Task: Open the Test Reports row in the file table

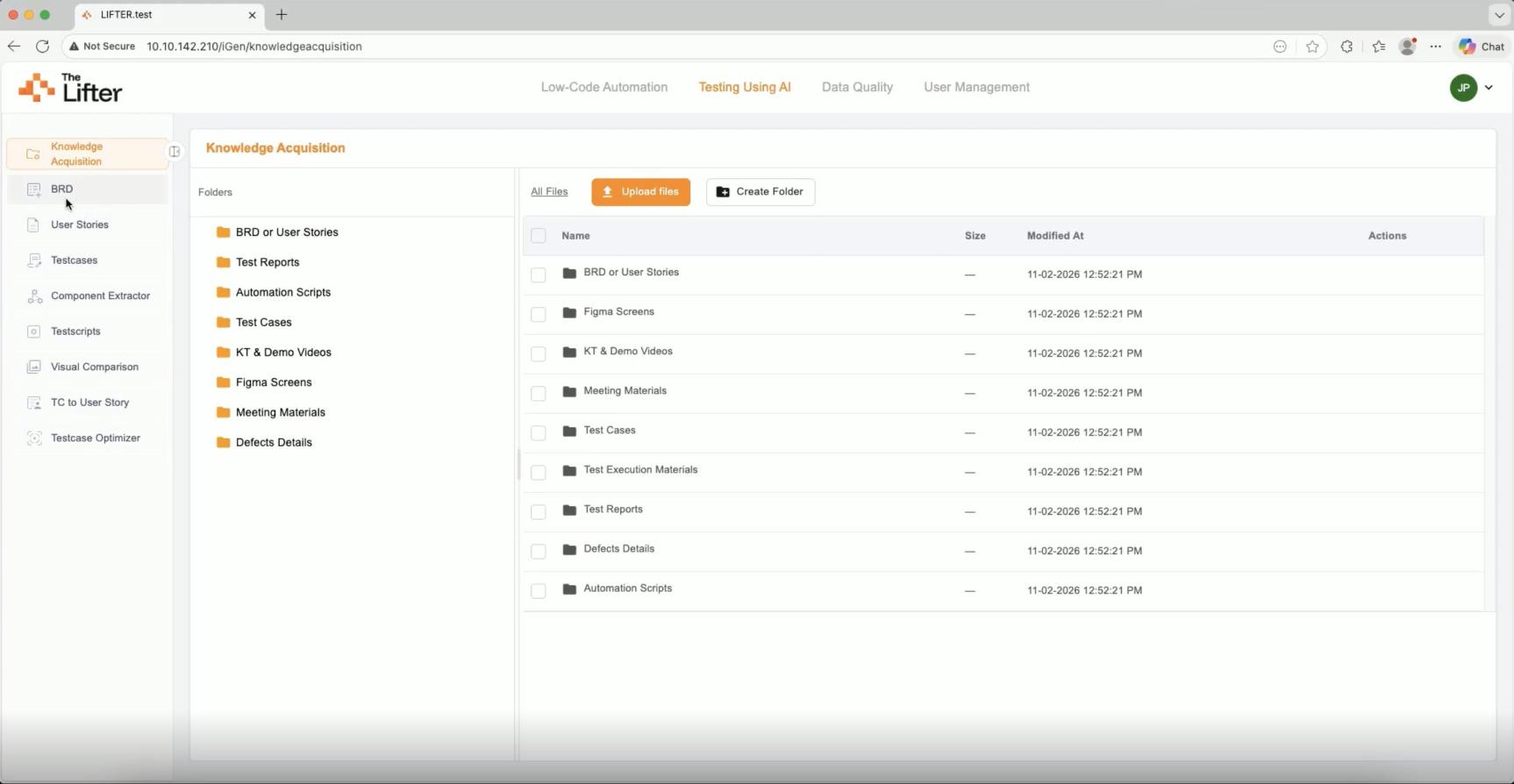Action: coord(613,510)
